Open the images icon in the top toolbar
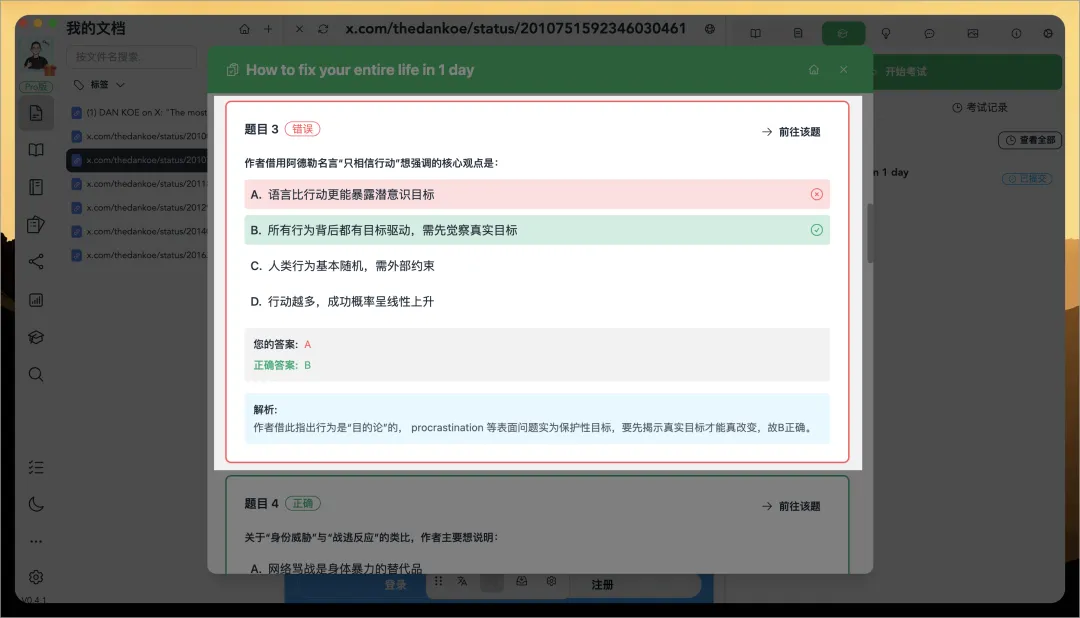The image size is (1080, 618). click(x=972, y=32)
